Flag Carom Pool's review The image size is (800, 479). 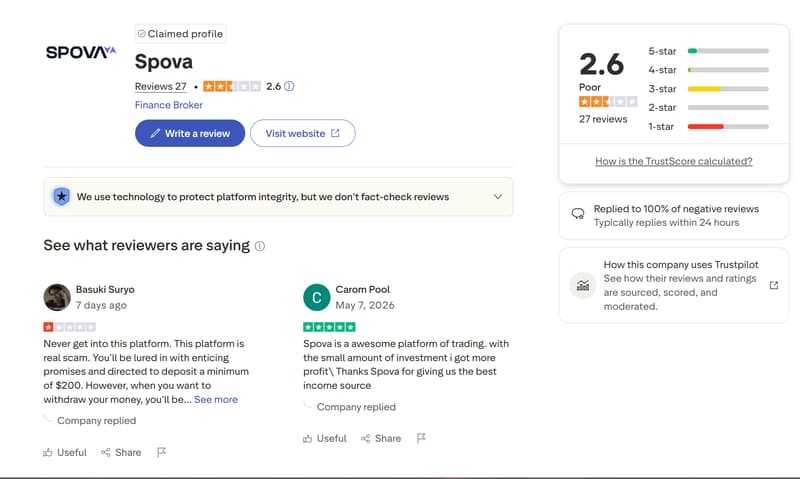[x=421, y=438]
